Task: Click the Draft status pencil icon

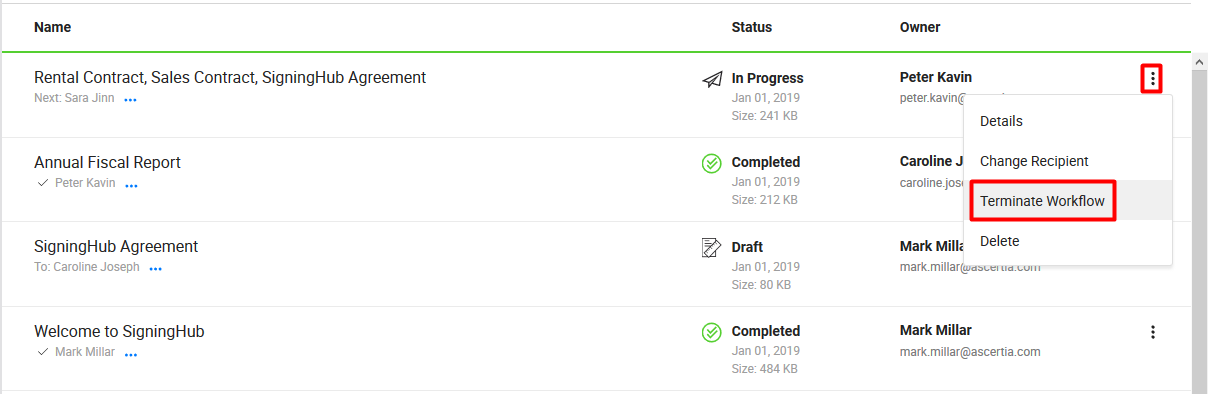Action: (712, 247)
